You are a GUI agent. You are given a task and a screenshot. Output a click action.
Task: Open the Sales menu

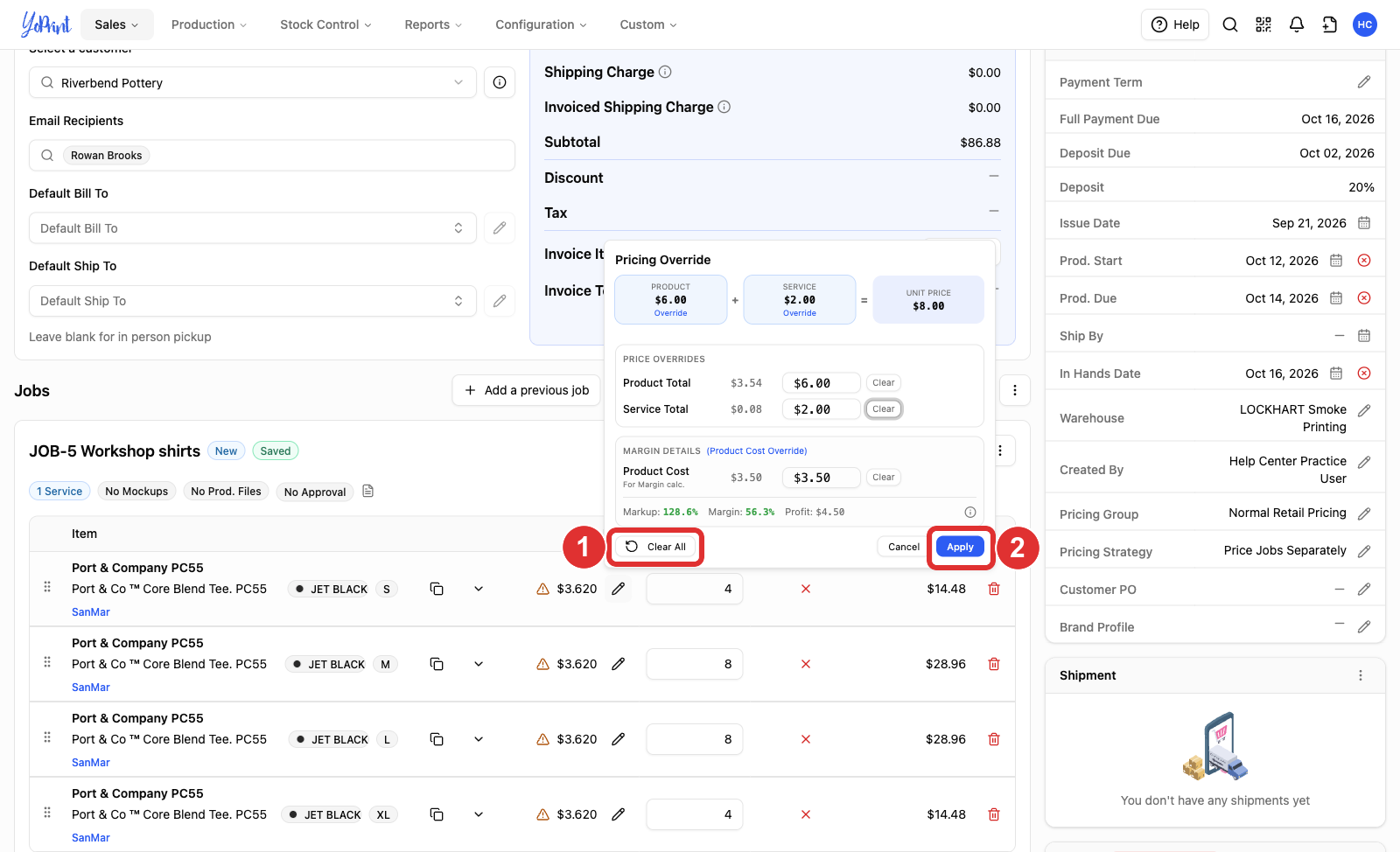click(116, 24)
